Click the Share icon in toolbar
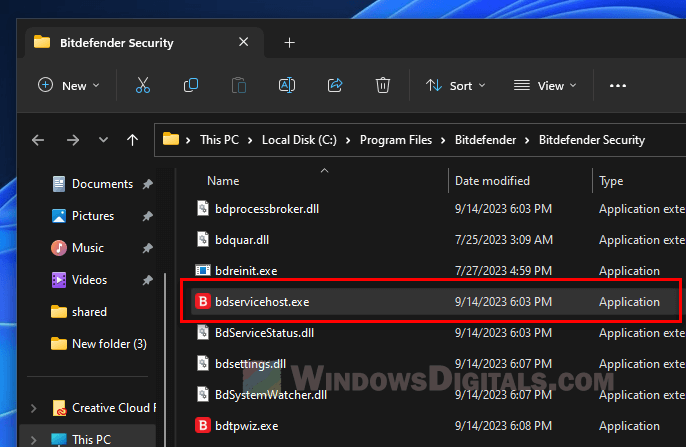The image size is (686, 447). point(335,85)
